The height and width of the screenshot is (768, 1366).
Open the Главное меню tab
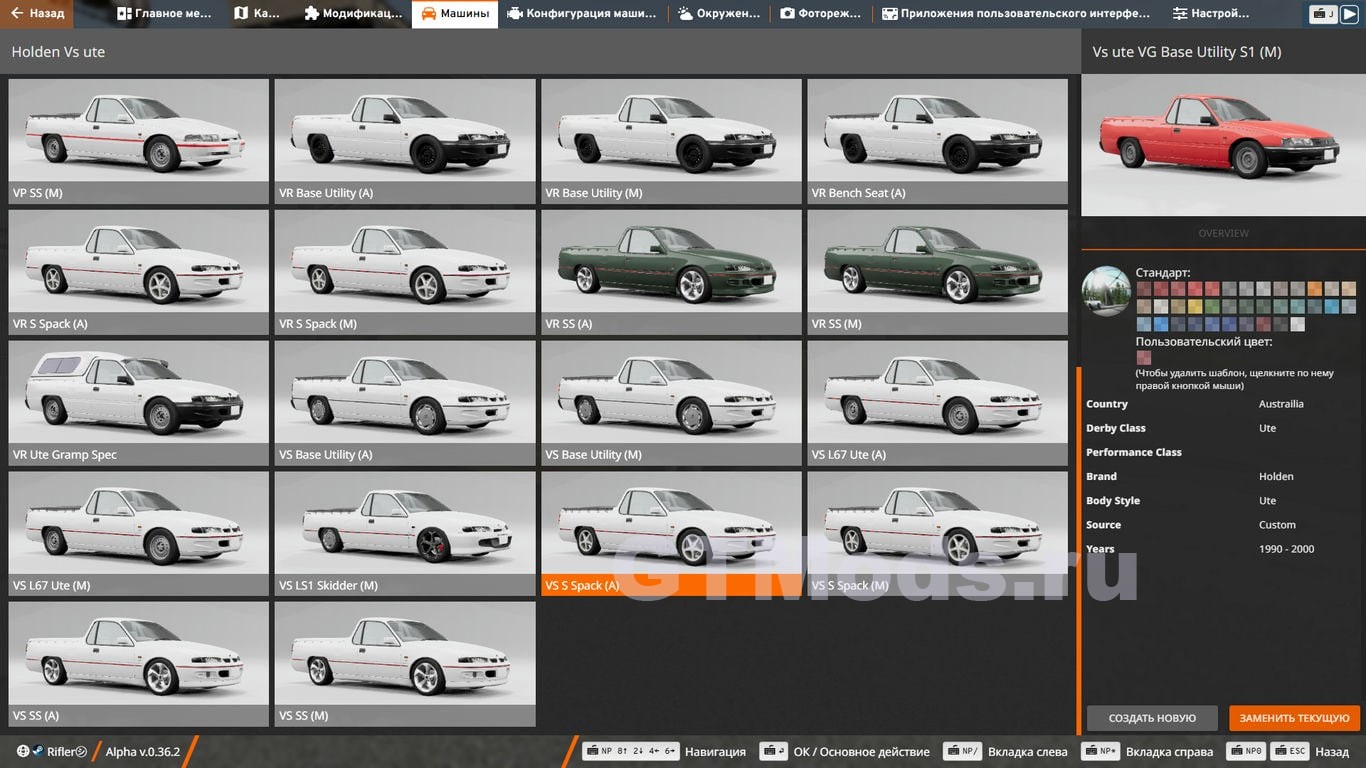(x=164, y=14)
